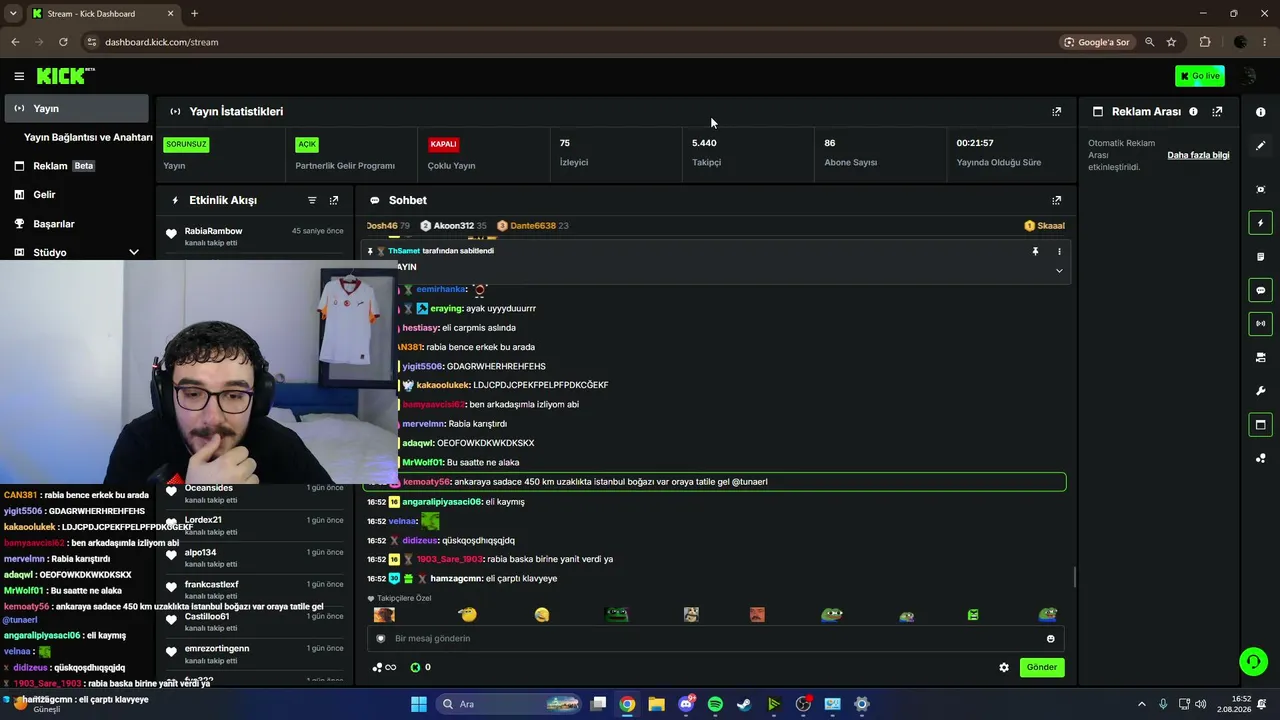Open the browser extensions puzzle icon

(x=1205, y=42)
